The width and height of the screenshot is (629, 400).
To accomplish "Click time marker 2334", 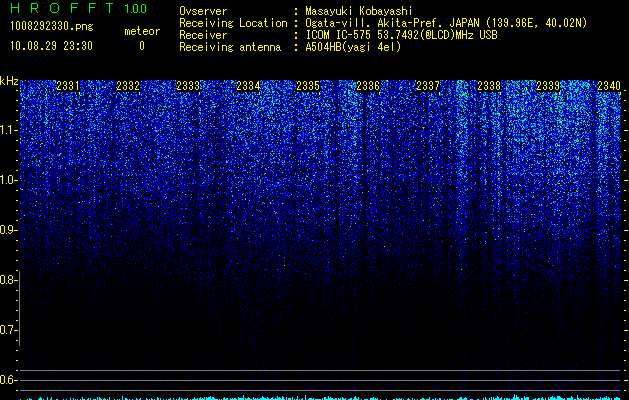I will tap(248, 85).
